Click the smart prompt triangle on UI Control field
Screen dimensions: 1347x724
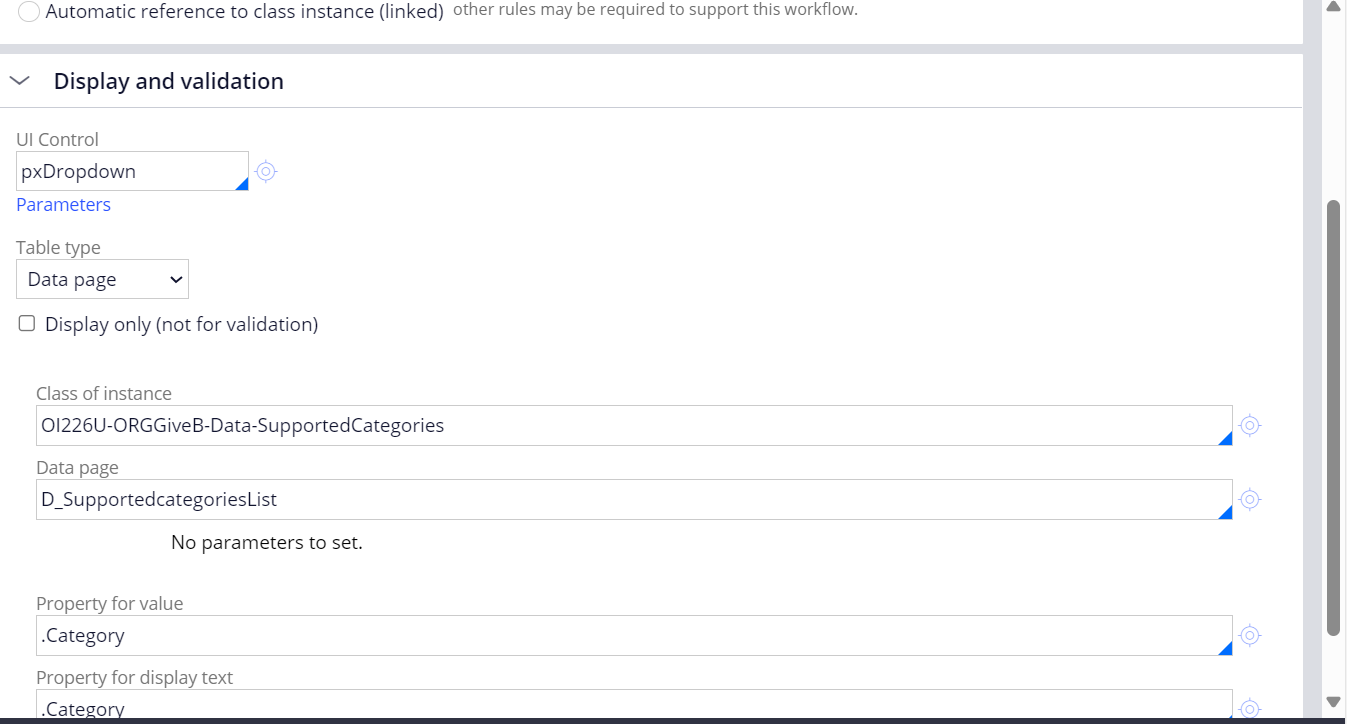click(243, 184)
